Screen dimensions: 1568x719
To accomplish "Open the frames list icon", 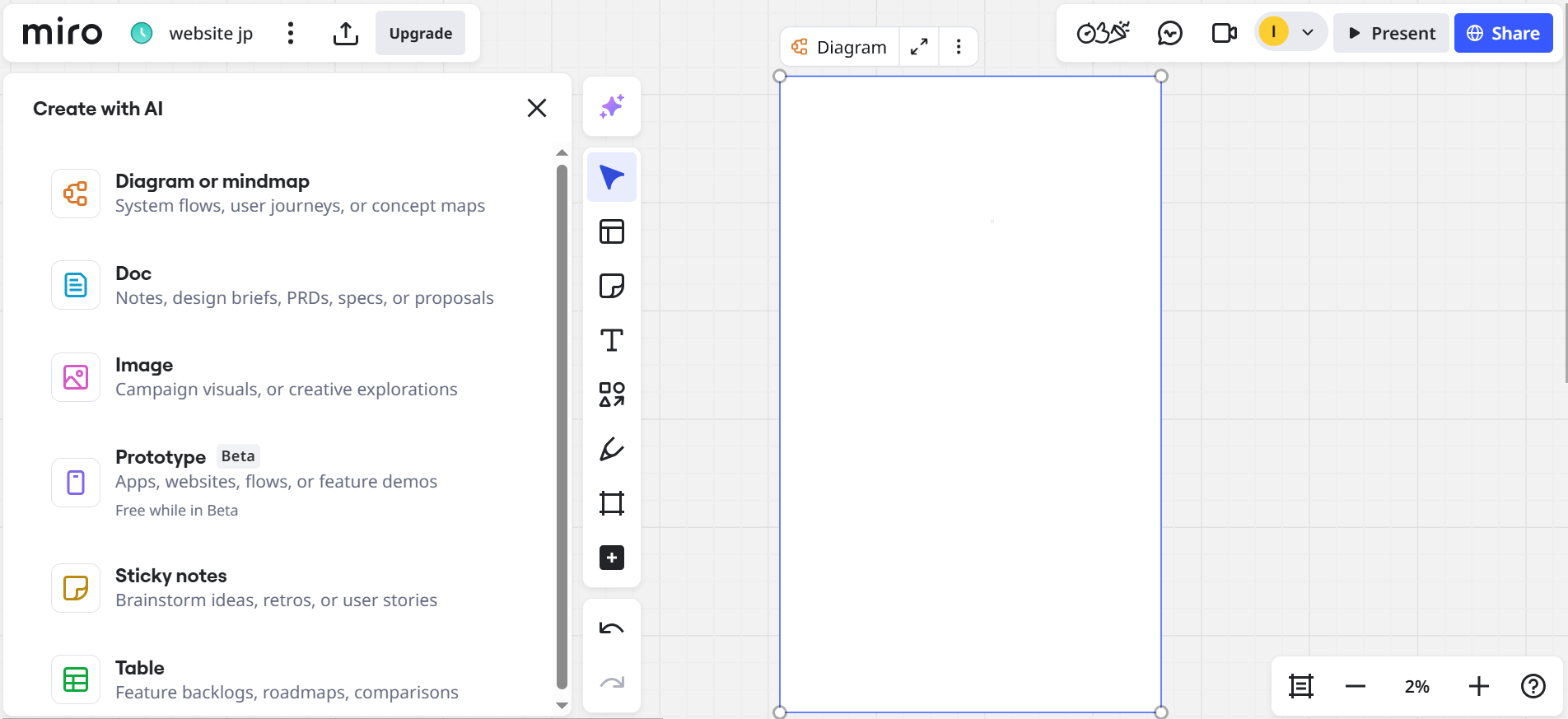I will click(1301, 686).
